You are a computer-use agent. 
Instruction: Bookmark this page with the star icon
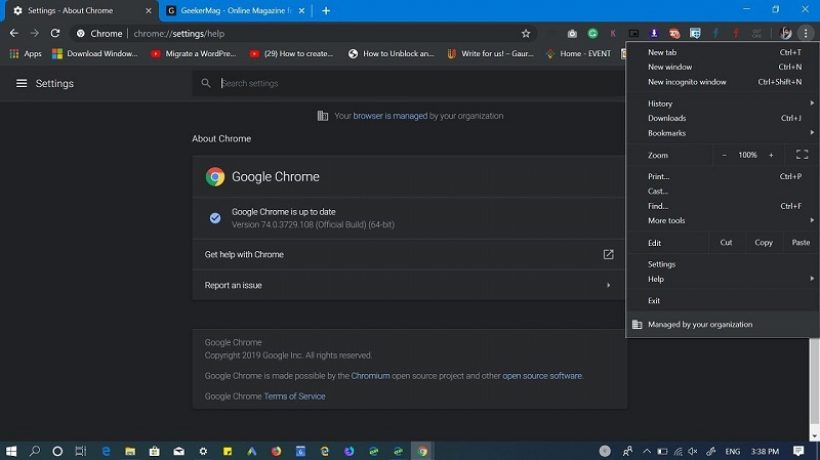(x=526, y=33)
